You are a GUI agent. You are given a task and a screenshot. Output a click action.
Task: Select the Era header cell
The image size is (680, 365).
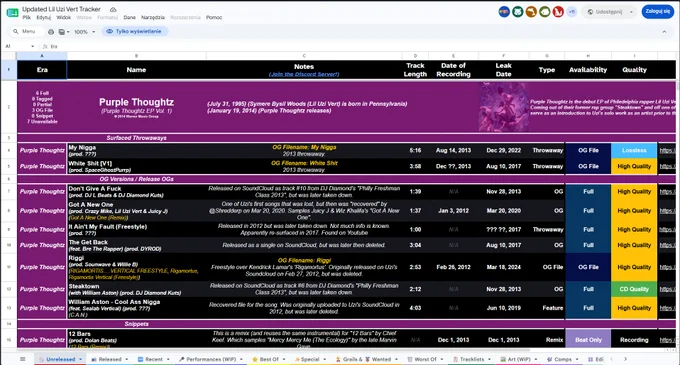(x=42, y=70)
